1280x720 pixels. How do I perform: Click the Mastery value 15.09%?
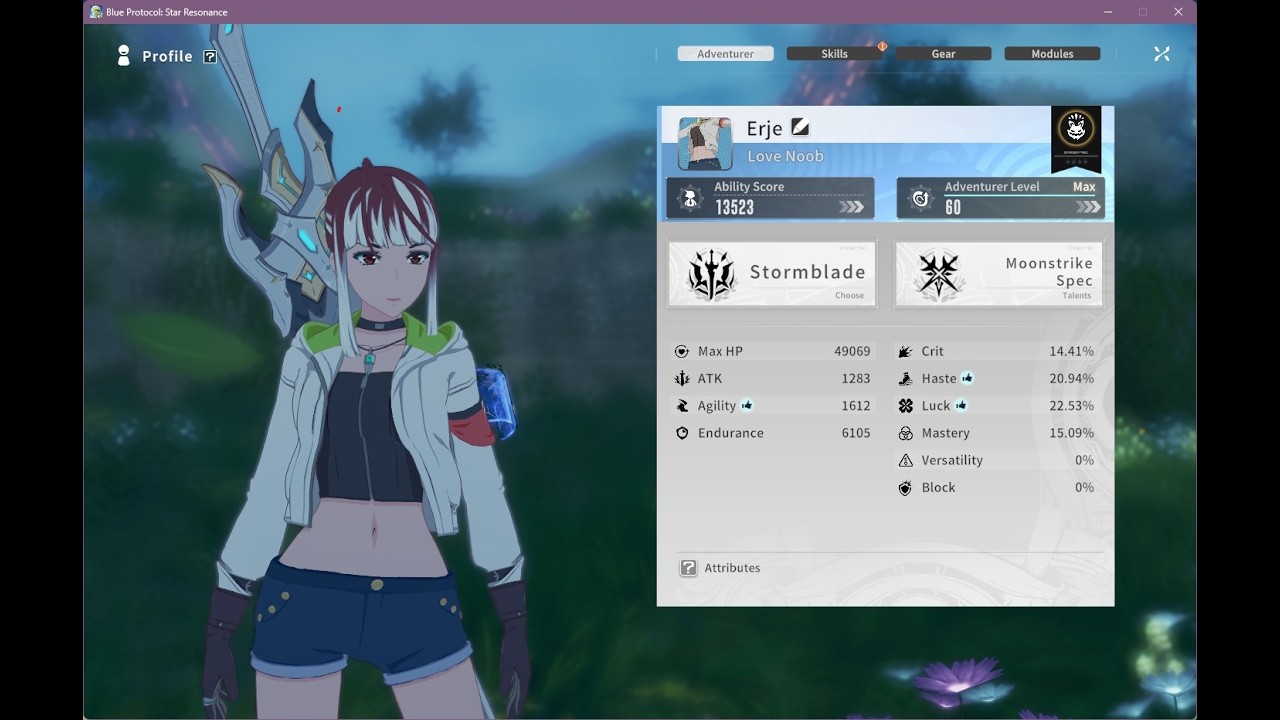pyautogui.click(x=1071, y=433)
